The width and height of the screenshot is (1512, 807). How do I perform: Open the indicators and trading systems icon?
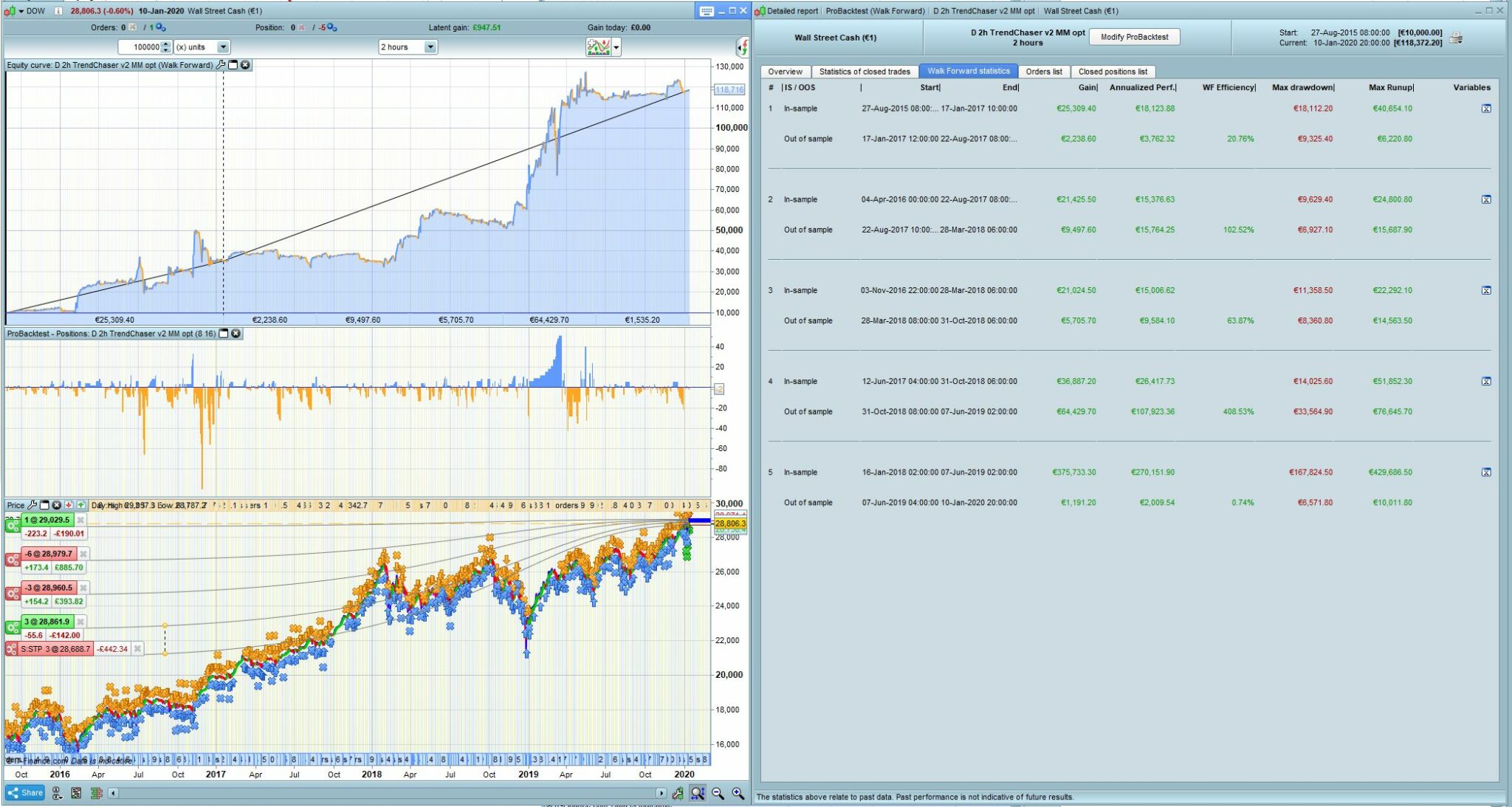(599, 47)
